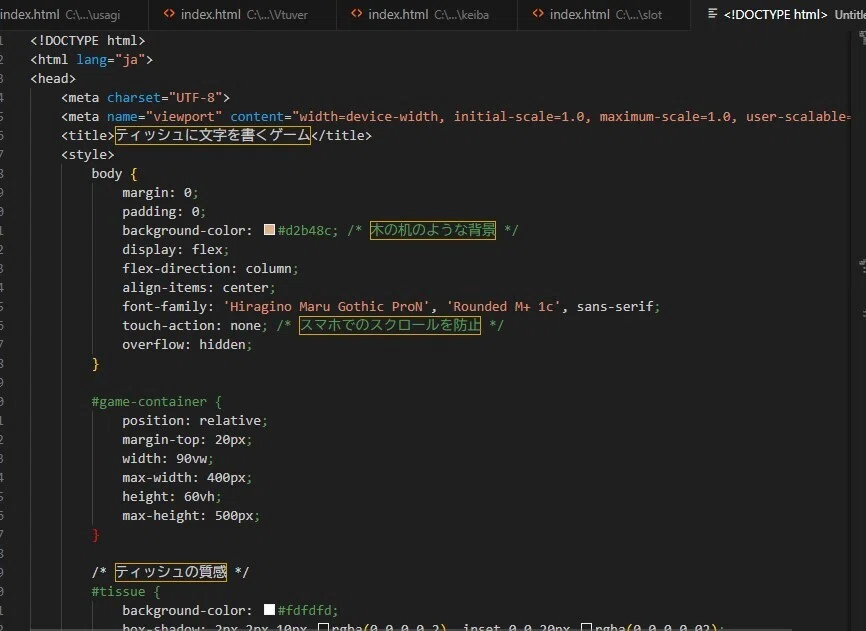Open the index.html keiba tab
This screenshot has height=631, width=866.
[x=427, y=14]
